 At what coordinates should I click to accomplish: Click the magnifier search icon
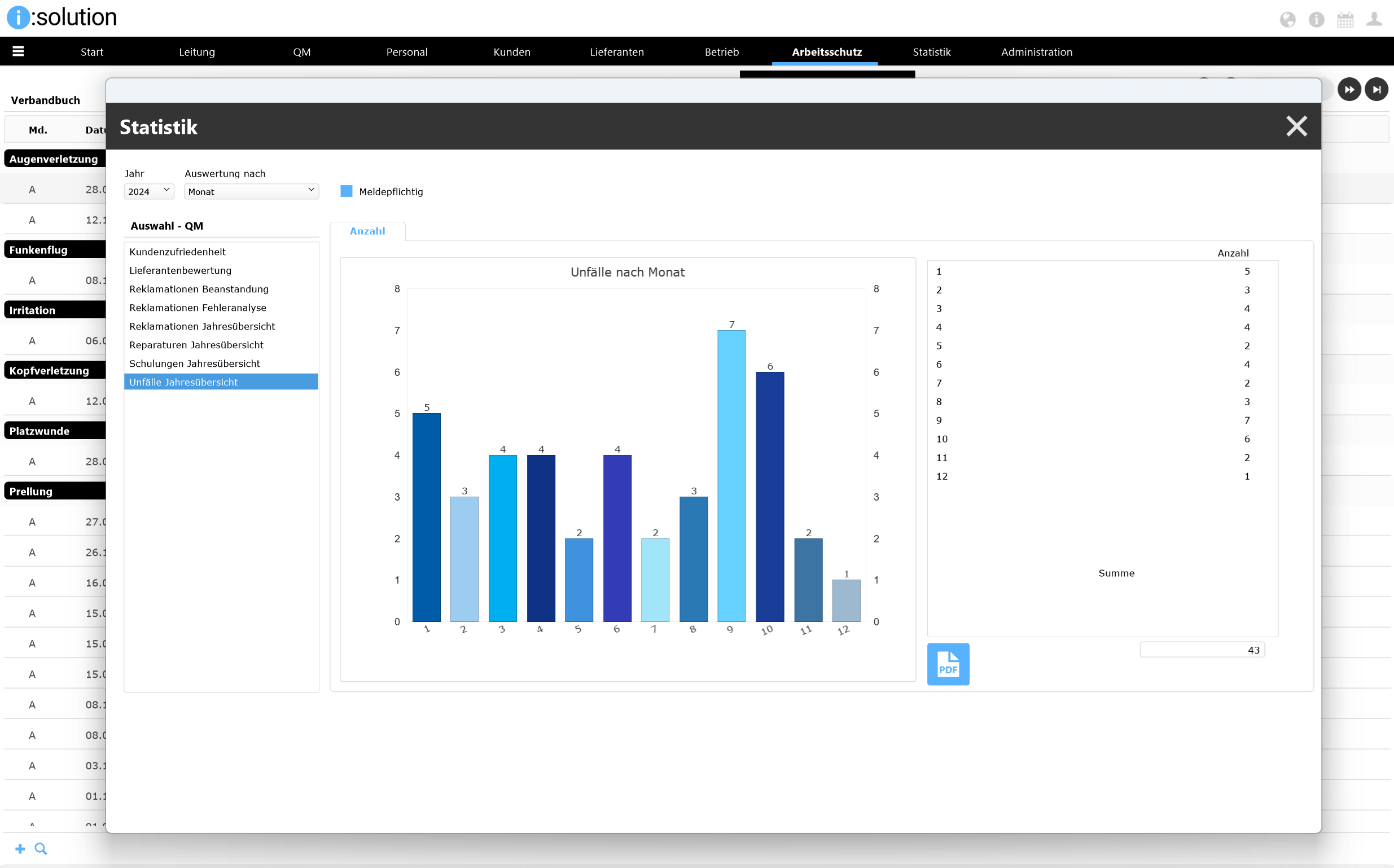point(41,848)
